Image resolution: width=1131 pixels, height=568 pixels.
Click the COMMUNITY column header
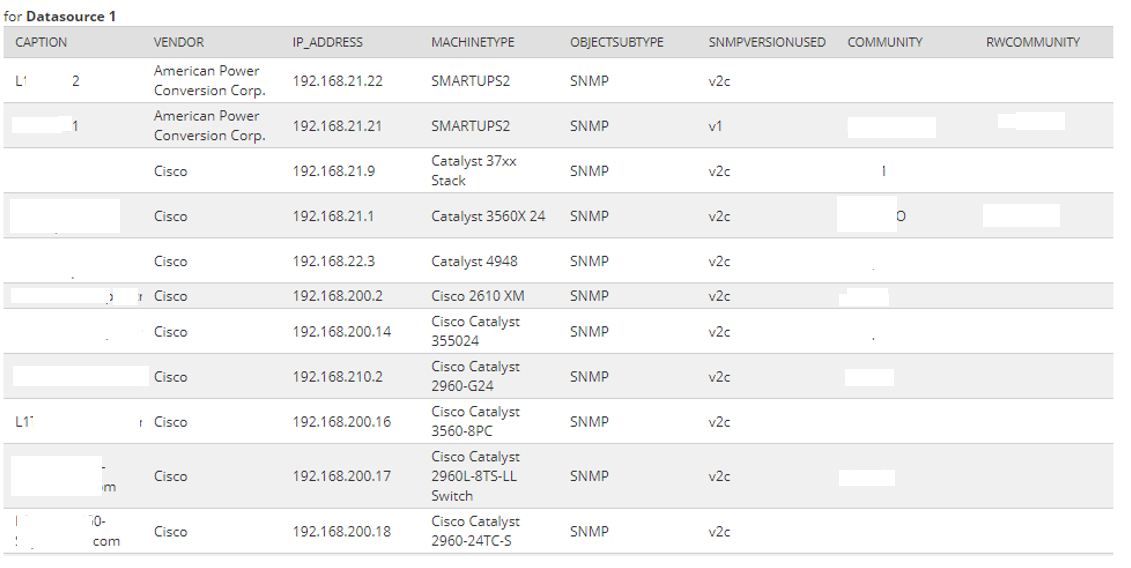884,42
